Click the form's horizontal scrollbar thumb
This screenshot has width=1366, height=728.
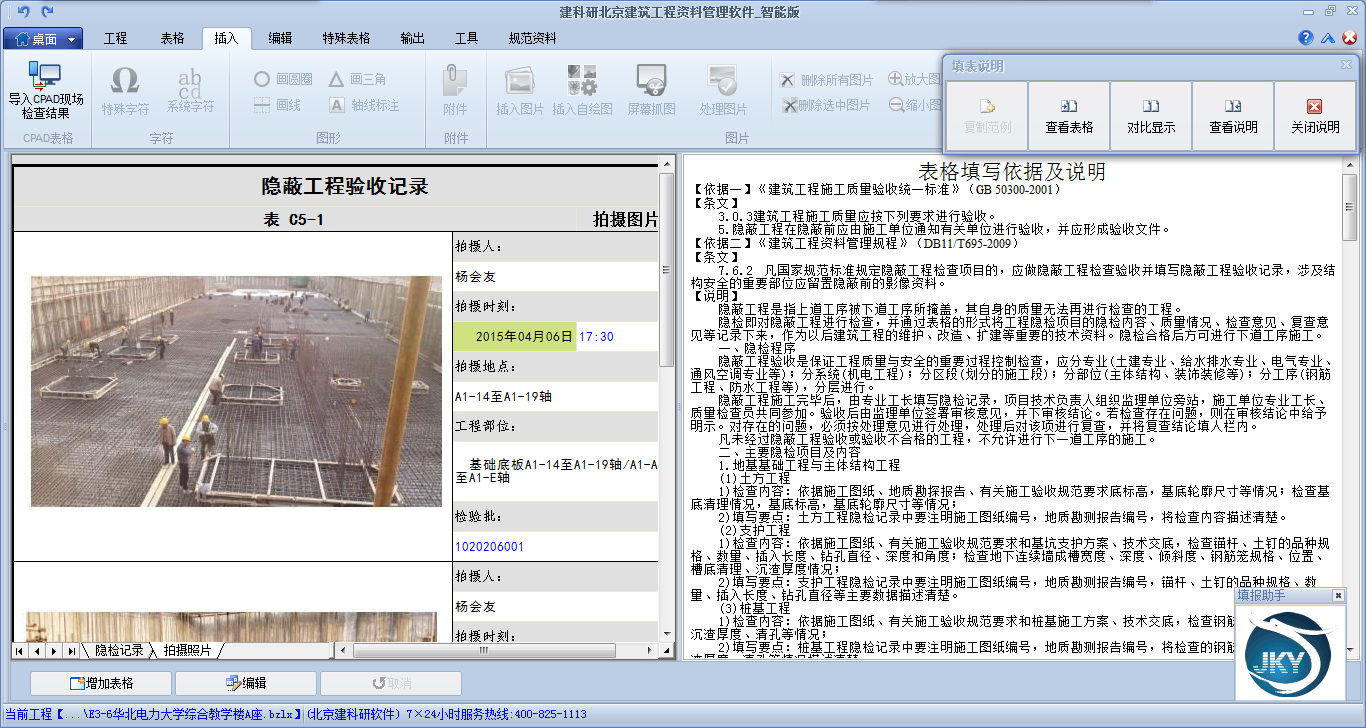tap(483, 650)
